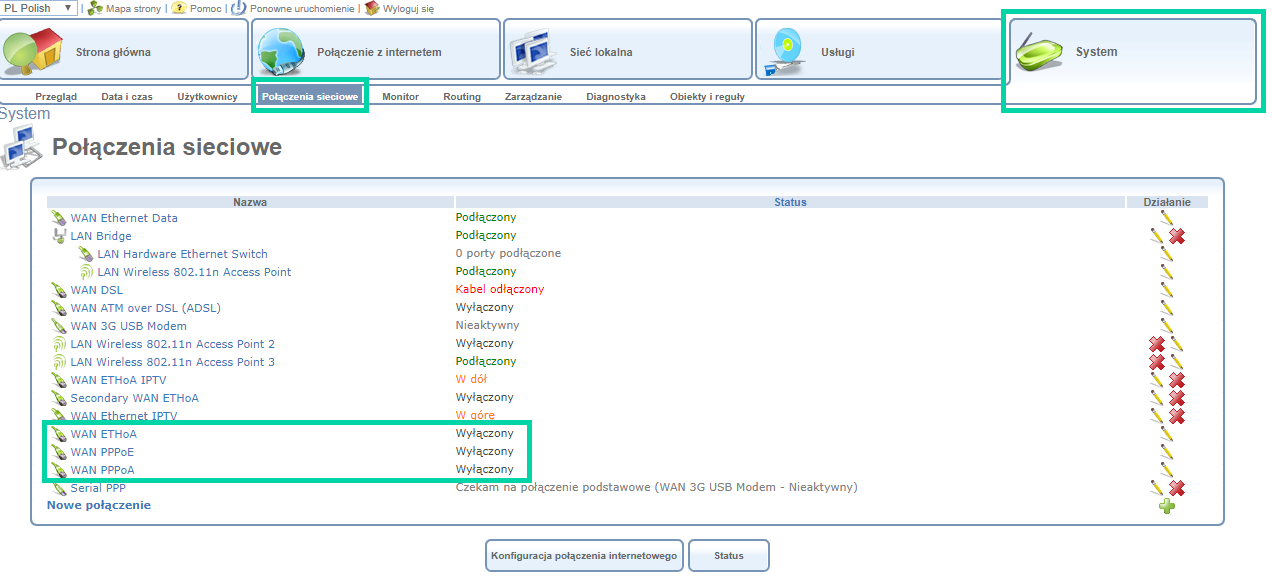Edit the WAN Ethernet Data connection
The image size is (1272, 587).
1166,218
